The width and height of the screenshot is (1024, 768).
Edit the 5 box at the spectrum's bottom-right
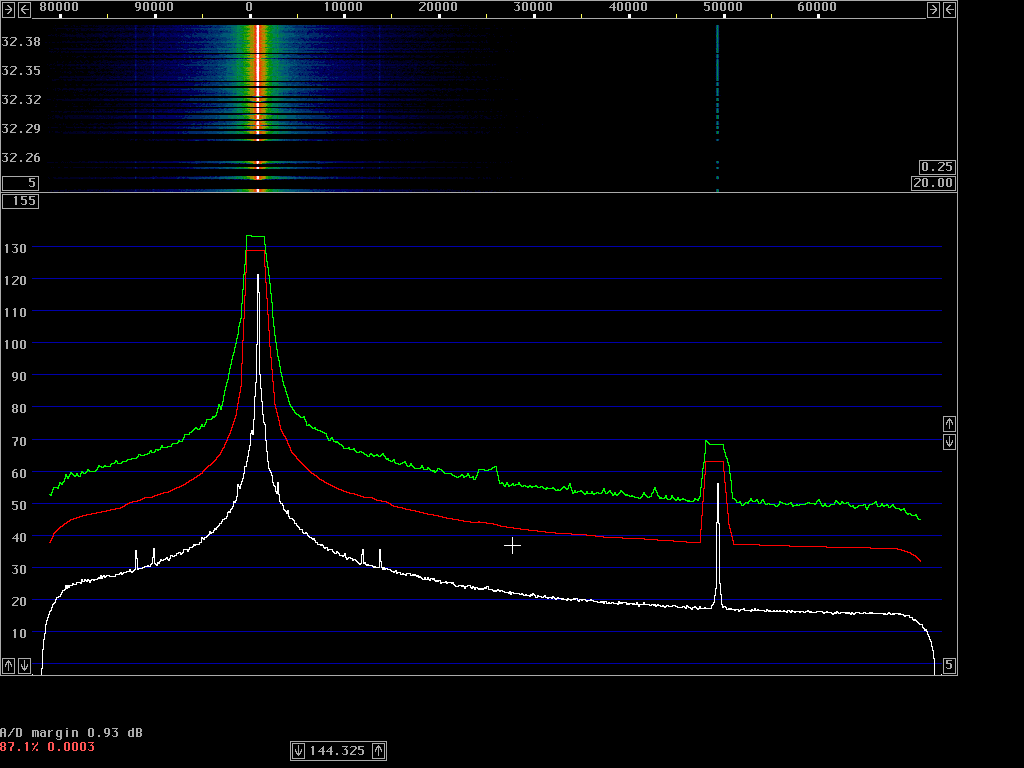click(950, 665)
